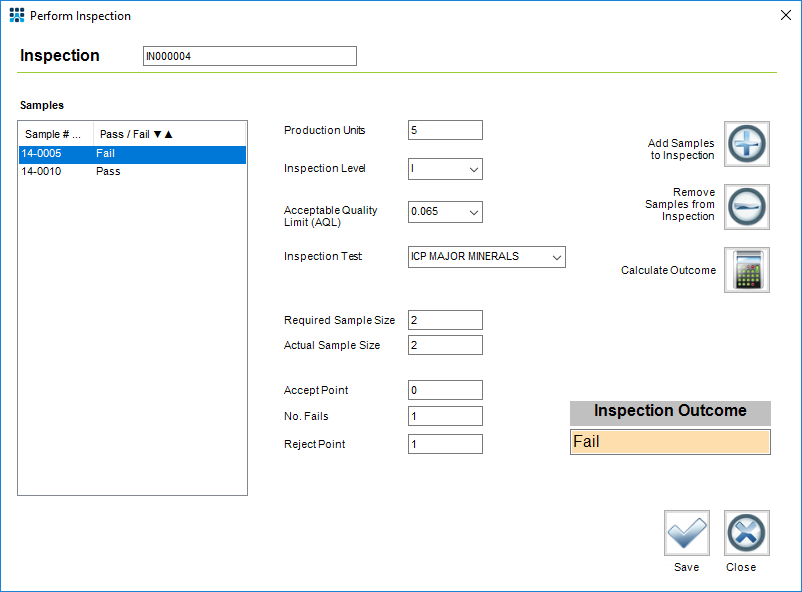Click the Inspection Outcome Fail field
This screenshot has width=802, height=592.
(x=670, y=442)
